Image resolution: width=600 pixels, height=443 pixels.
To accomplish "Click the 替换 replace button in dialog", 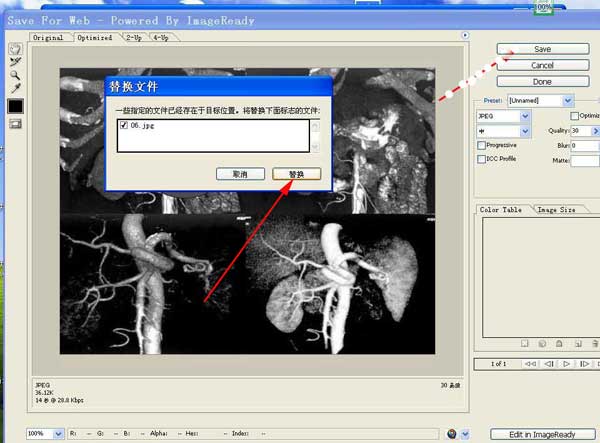I will [297, 174].
